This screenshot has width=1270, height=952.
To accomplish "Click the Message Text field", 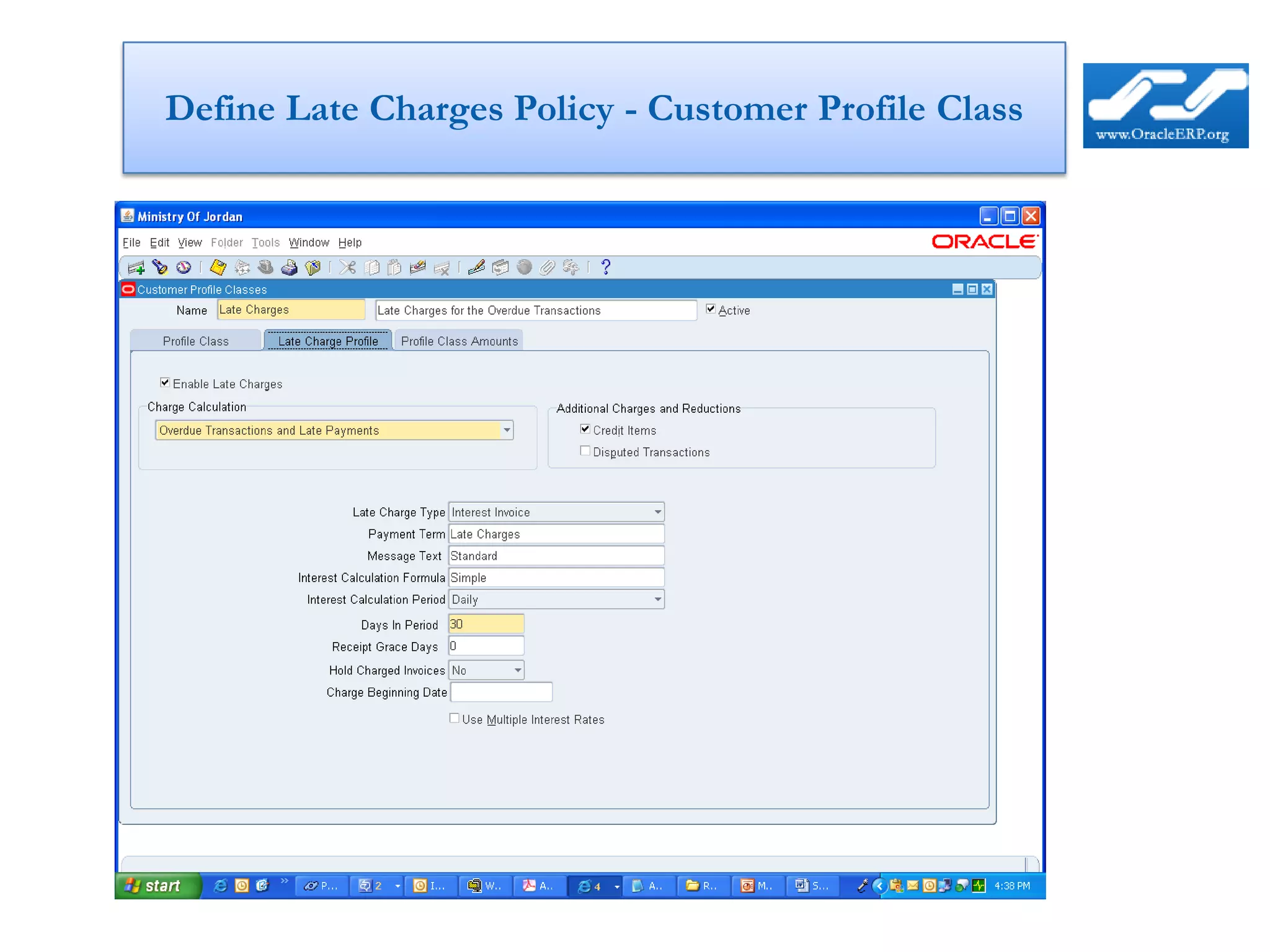I will coord(556,555).
